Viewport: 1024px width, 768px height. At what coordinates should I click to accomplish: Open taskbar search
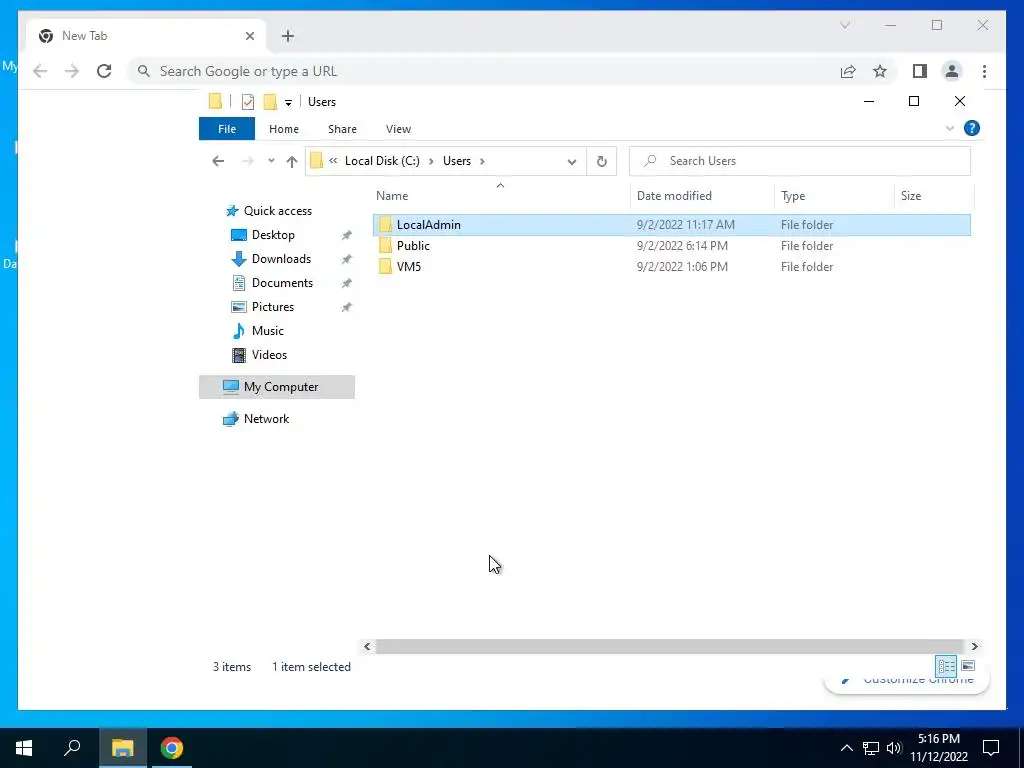(72, 747)
